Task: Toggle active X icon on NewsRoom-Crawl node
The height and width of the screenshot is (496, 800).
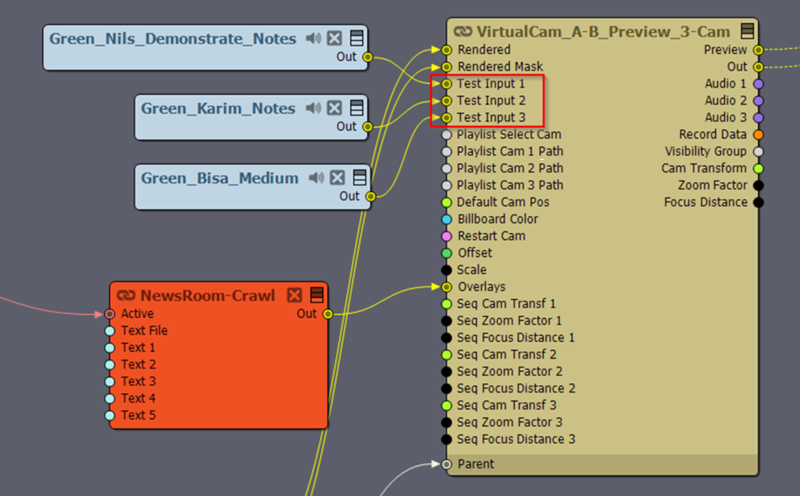Action: tap(294, 295)
